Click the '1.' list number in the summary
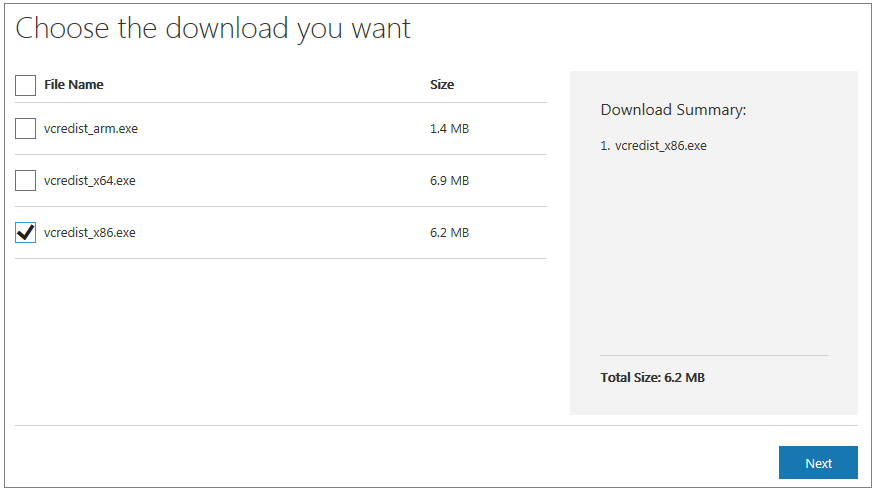Image resolution: width=876 pixels, height=494 pixels. [x=605, y=146]
